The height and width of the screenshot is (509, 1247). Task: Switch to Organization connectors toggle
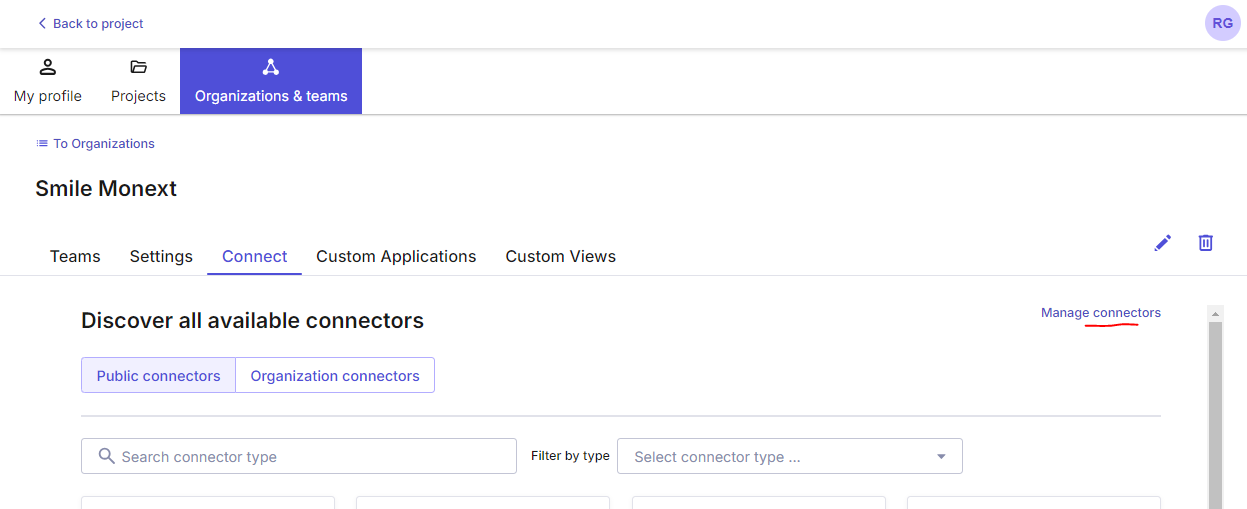coord(335,376)
